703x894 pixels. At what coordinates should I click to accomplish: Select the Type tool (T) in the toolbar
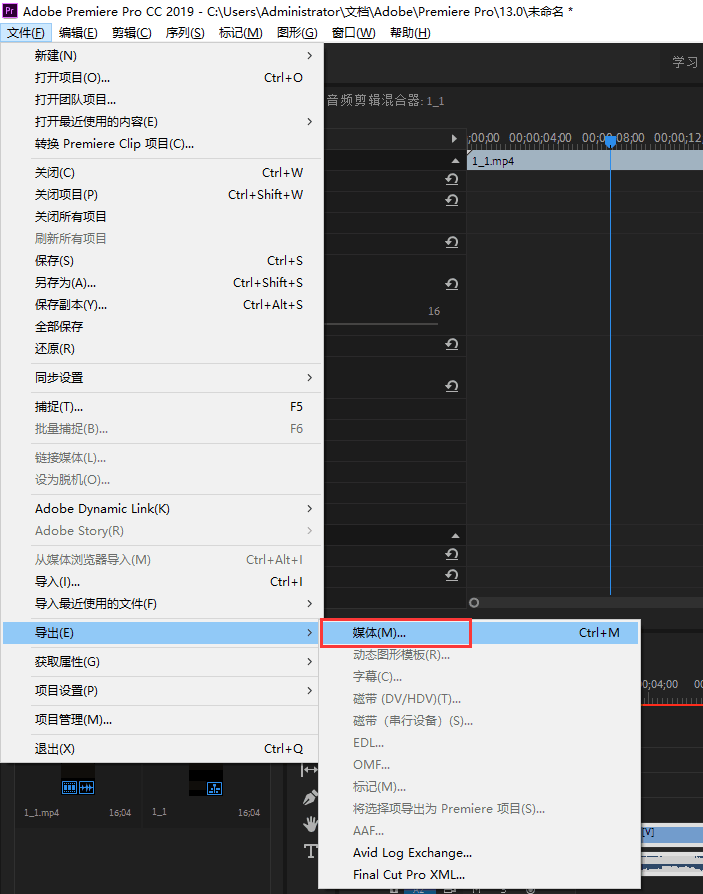pos(310,851)
